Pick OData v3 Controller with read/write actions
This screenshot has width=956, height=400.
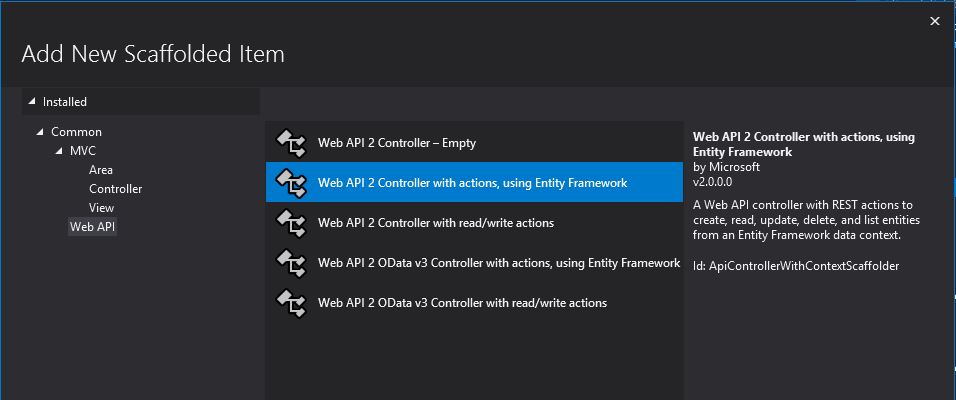[x=474, y=302]
